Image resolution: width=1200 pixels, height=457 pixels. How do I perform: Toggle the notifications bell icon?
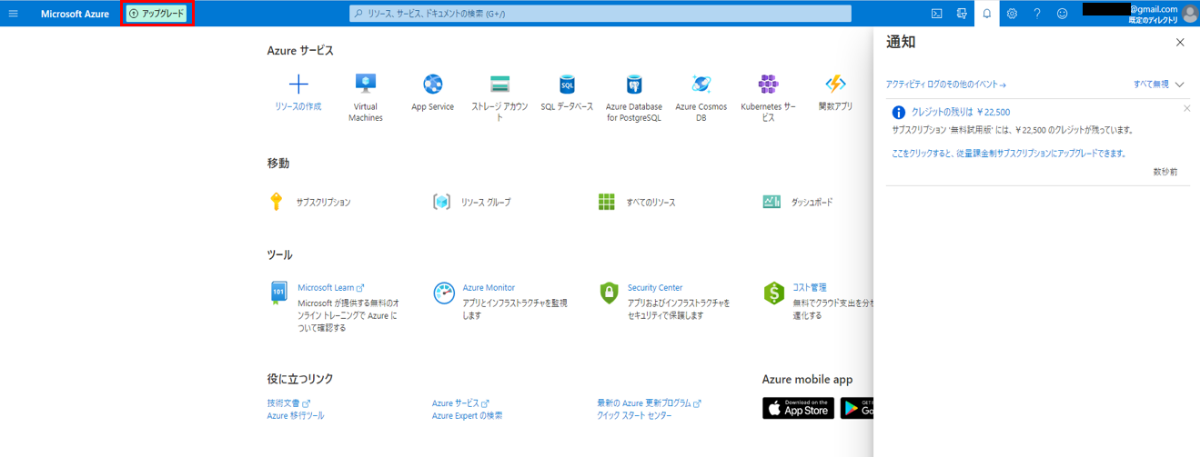(987, 14)
